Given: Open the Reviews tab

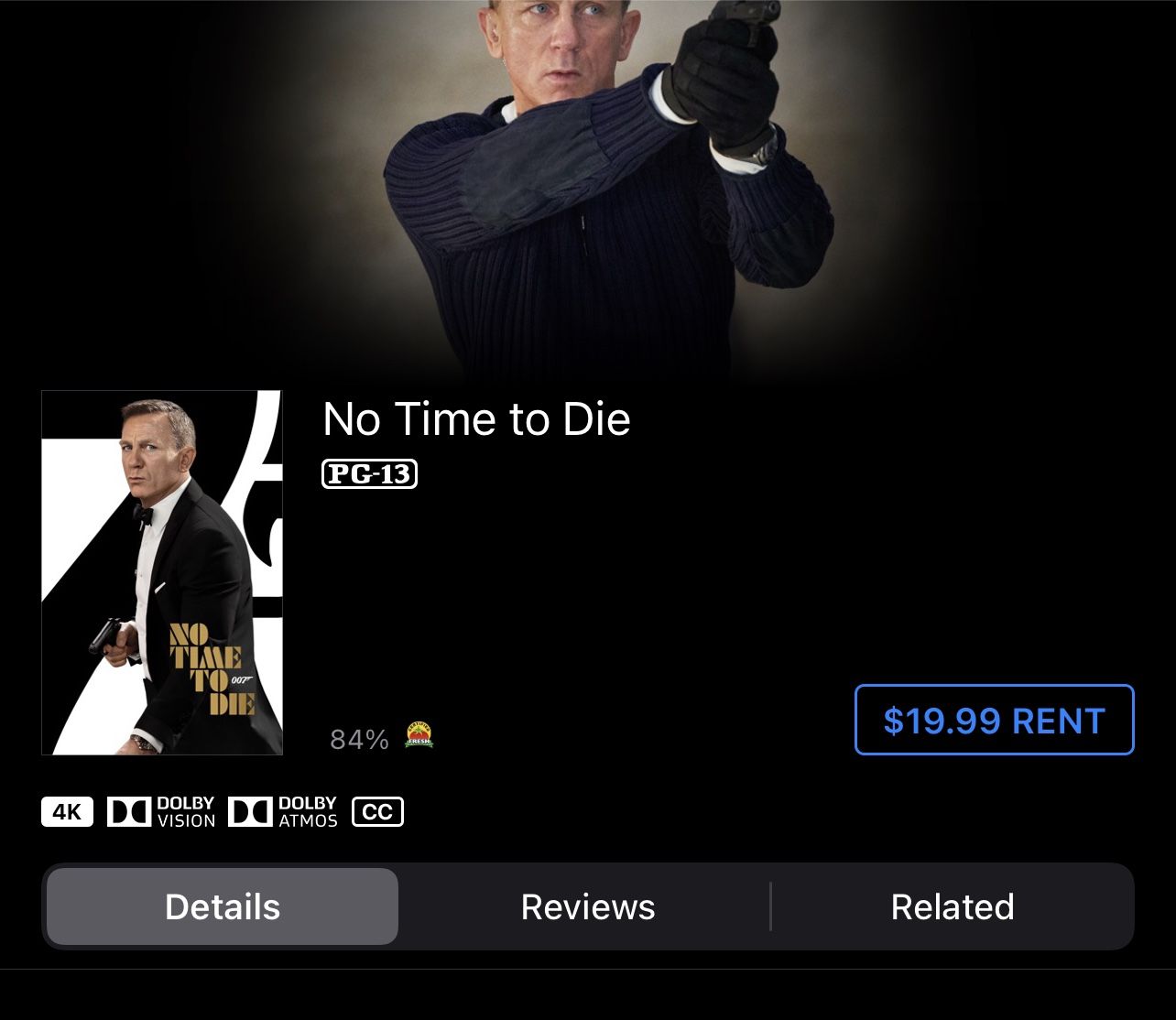Looking at the screenshot, I should (x=588, y=906).
